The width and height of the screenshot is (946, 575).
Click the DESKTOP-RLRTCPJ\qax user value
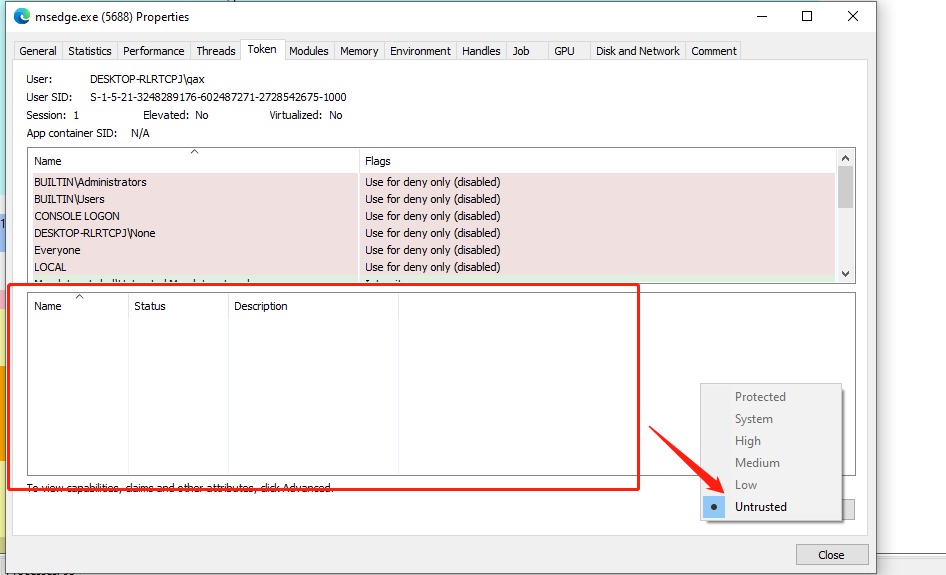point(147,79)
